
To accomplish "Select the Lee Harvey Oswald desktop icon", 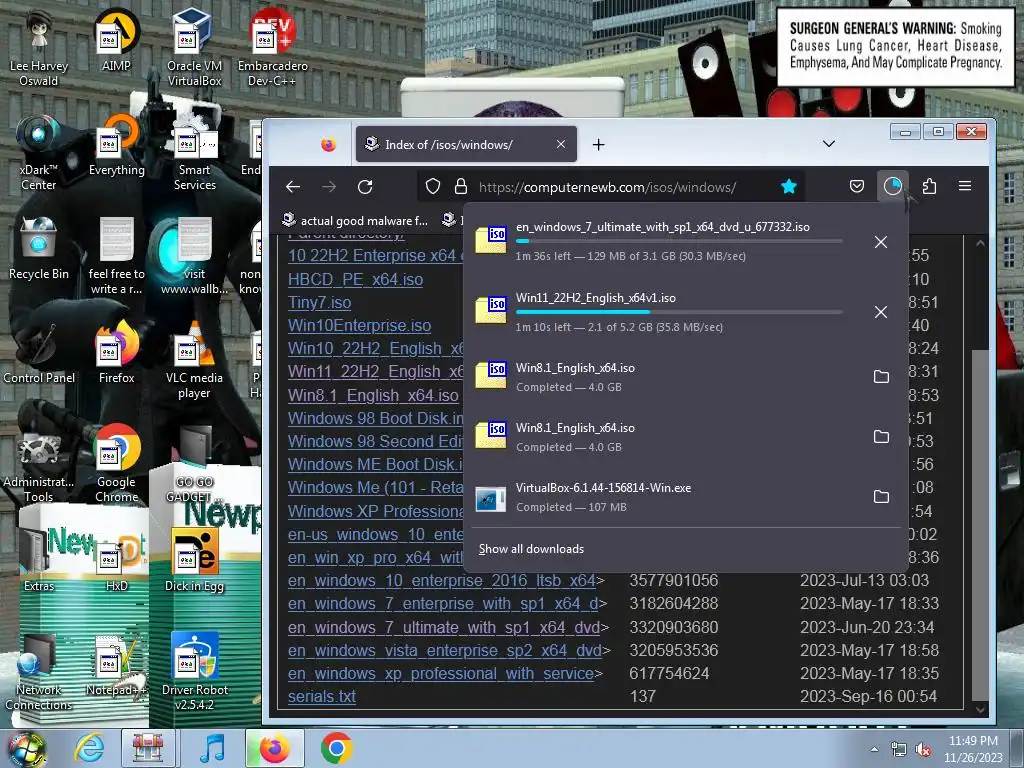I will click(39, 47).
